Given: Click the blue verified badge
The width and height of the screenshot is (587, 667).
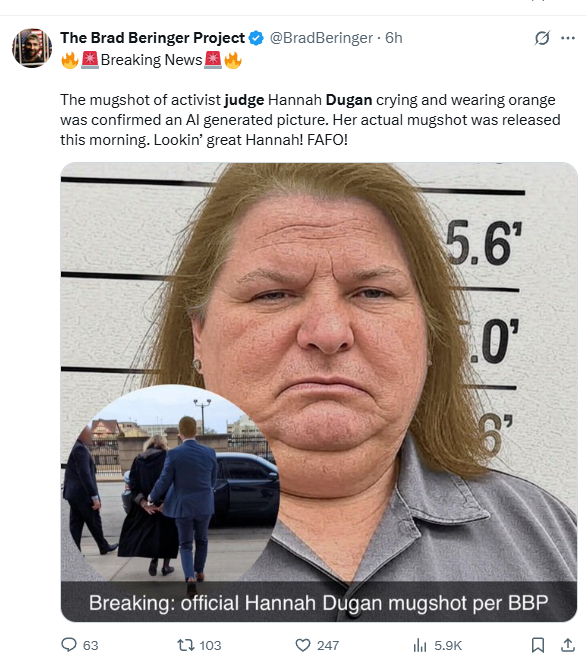Looking at the screenshot, I should tap(256, 38).
